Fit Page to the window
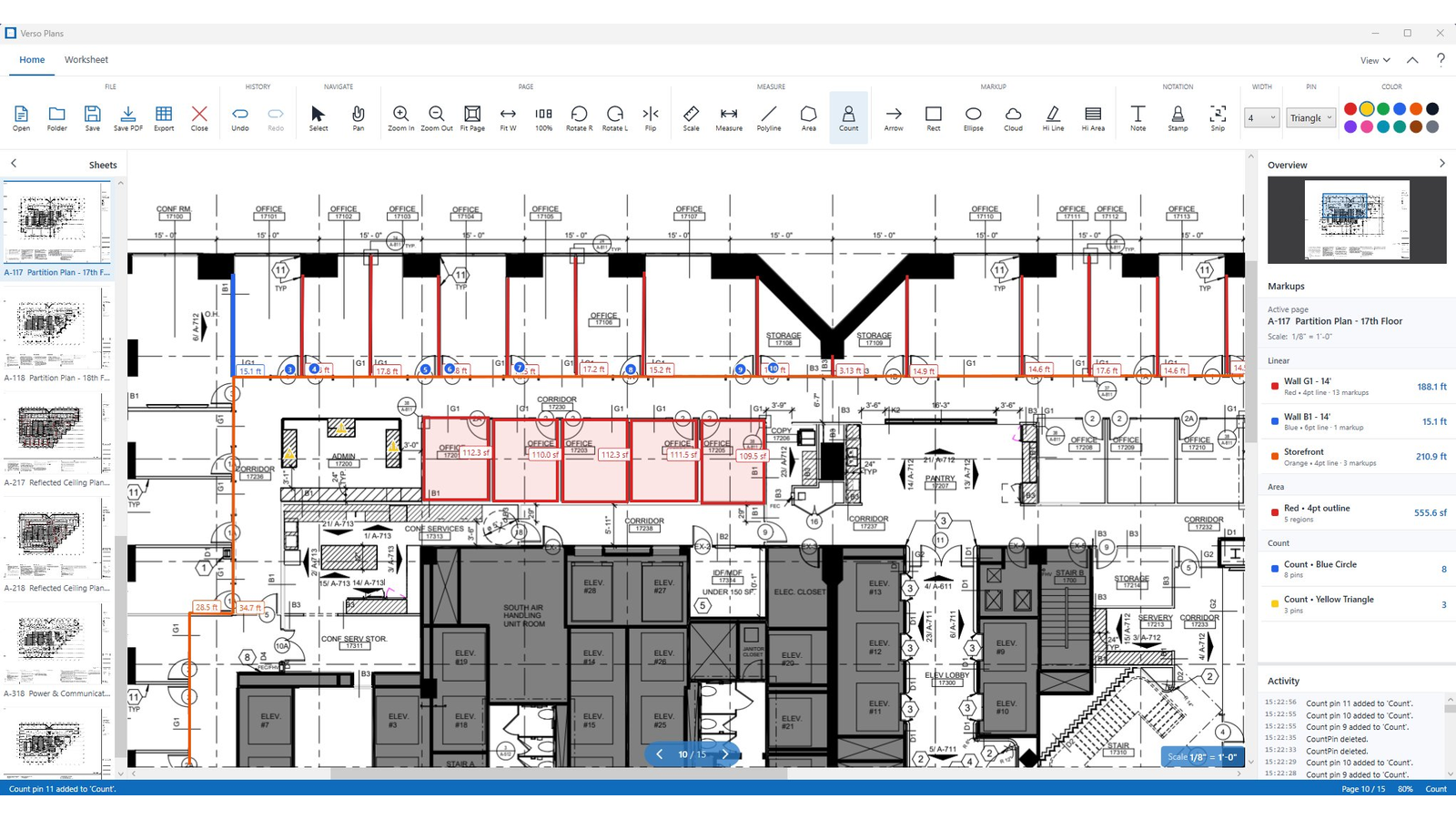This screenshot has width=1456, height=819. [x=472, y=117]
